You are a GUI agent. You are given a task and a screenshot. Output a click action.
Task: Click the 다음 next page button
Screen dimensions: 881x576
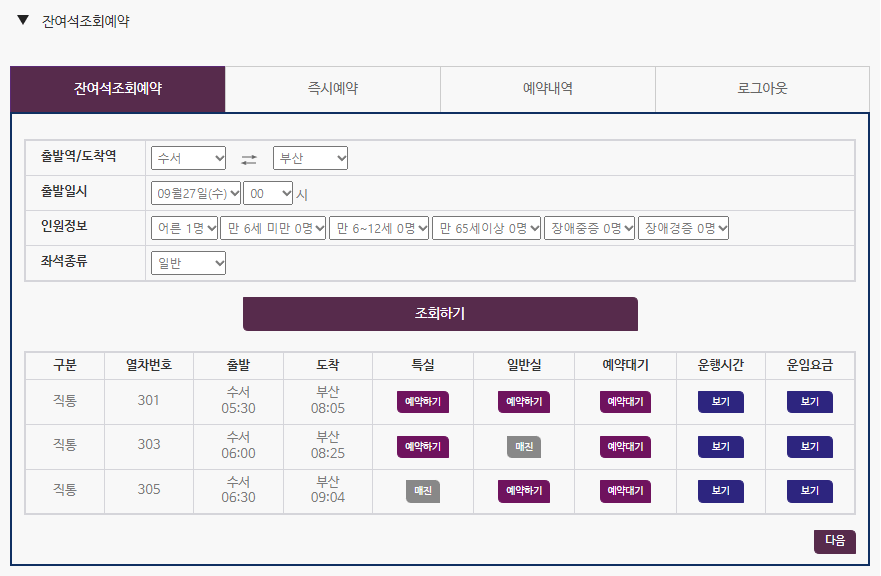(x=834, y=541)
